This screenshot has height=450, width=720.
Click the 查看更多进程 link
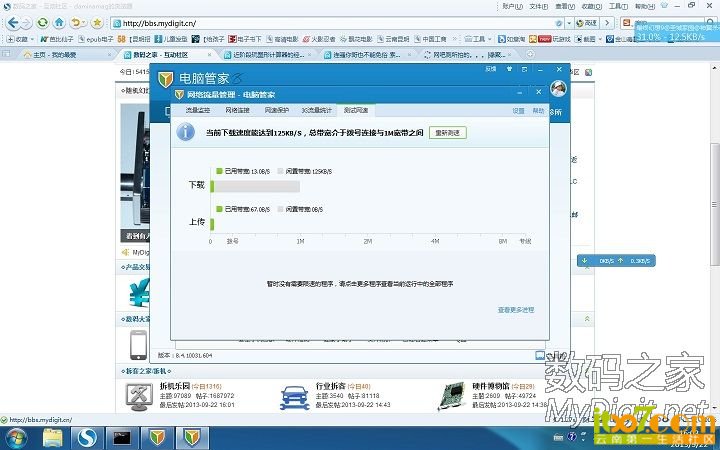pyautogui.click(x=516, y=310)
